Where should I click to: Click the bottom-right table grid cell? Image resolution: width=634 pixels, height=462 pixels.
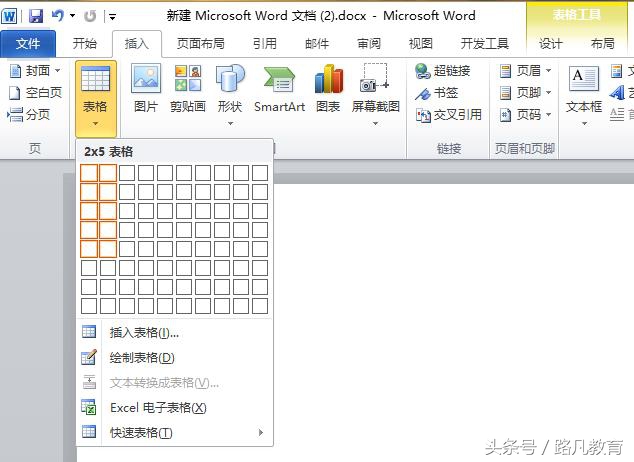(260, 306)
